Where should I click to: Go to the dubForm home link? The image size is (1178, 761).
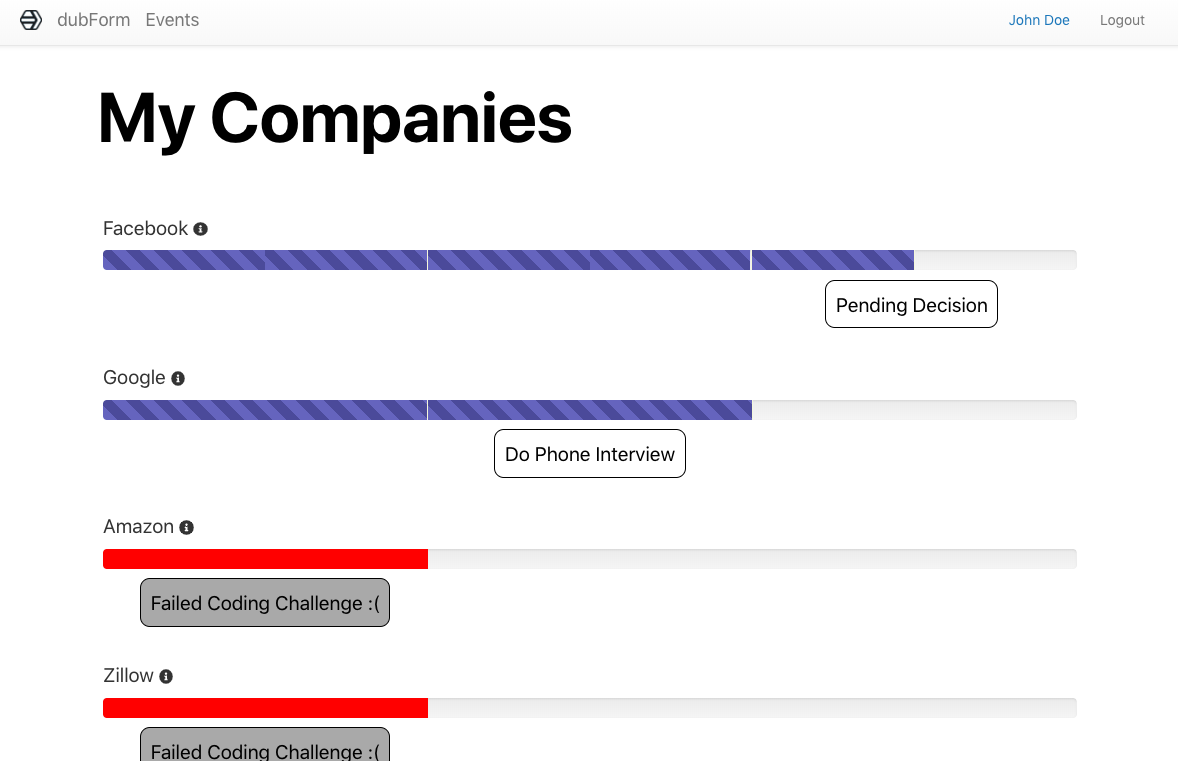93,20
